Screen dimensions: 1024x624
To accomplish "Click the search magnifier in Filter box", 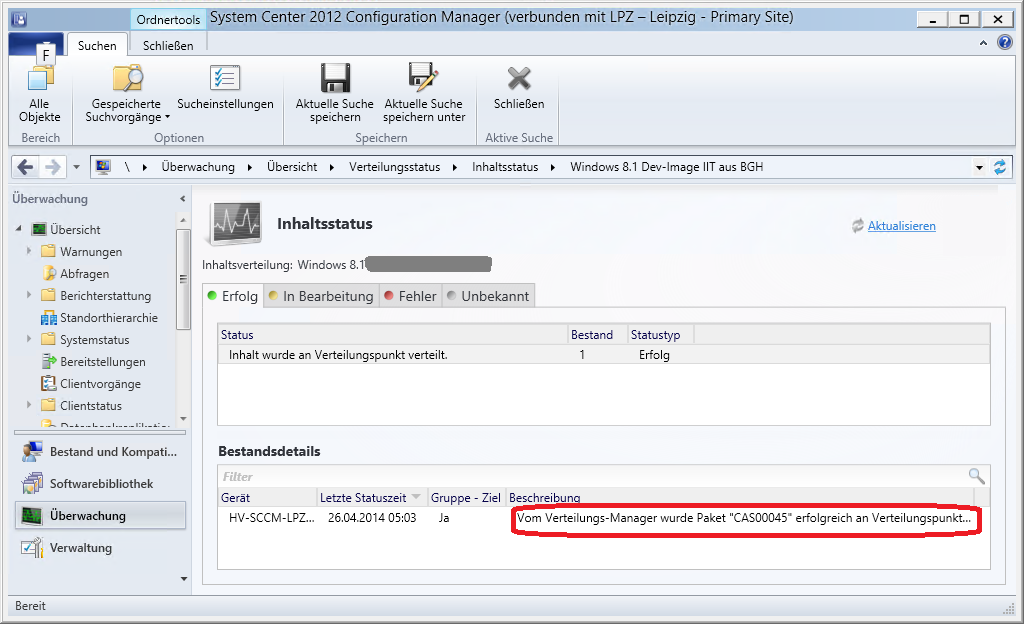I will tap(976, 476).
